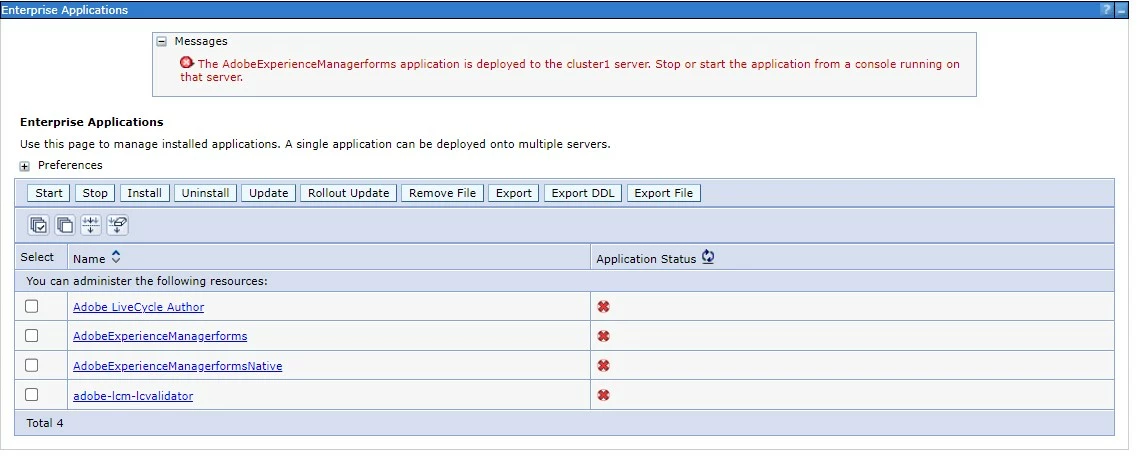Click the Total 4 footer text
Screen dimensions: 1146x466
(45, 423)
